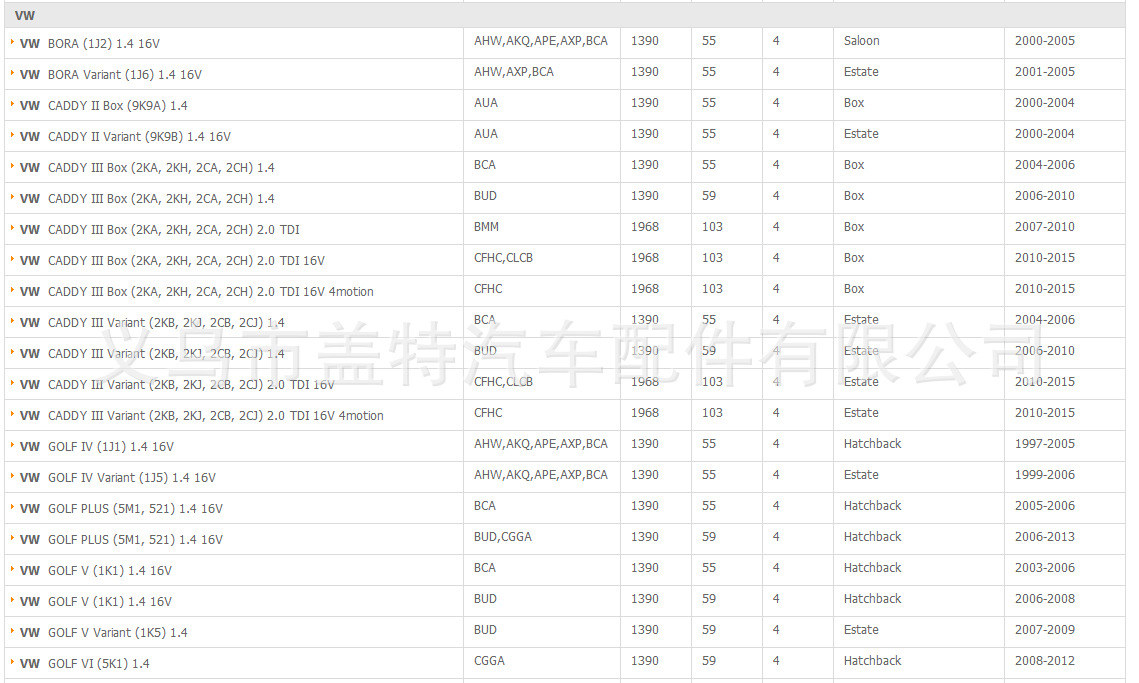The height and width of the screenshot is (683, 1139).
Task: Select the '2001-2005' year range cell
Action: [x=1045, y=72]
